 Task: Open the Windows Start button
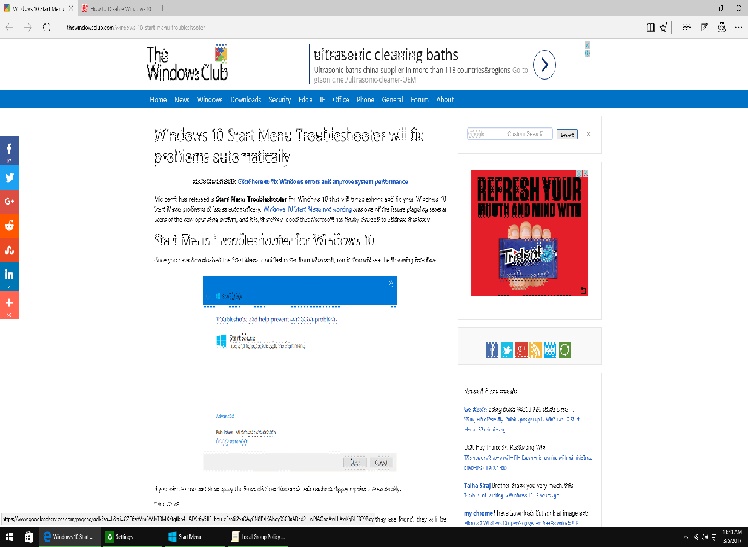[9, 537]
